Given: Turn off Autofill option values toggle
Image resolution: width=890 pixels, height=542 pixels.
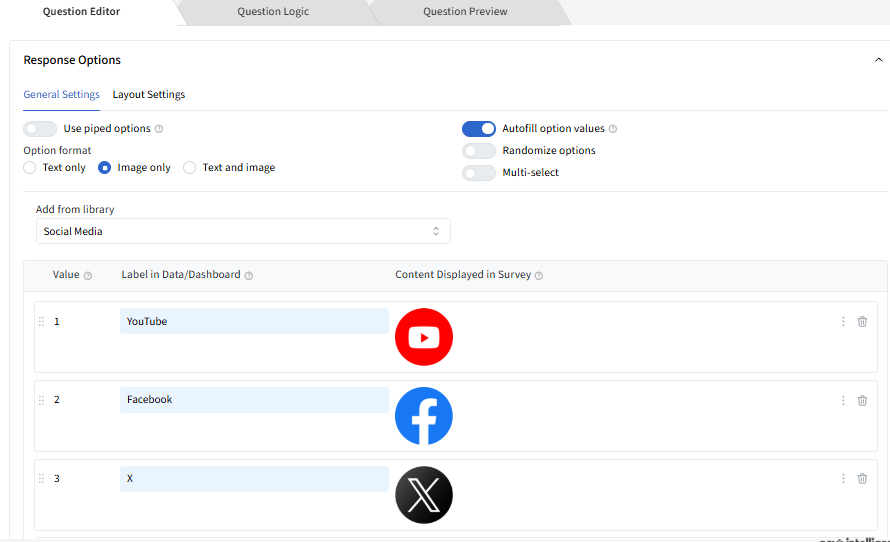Looking at the screenshot, I should coord(479,129).
